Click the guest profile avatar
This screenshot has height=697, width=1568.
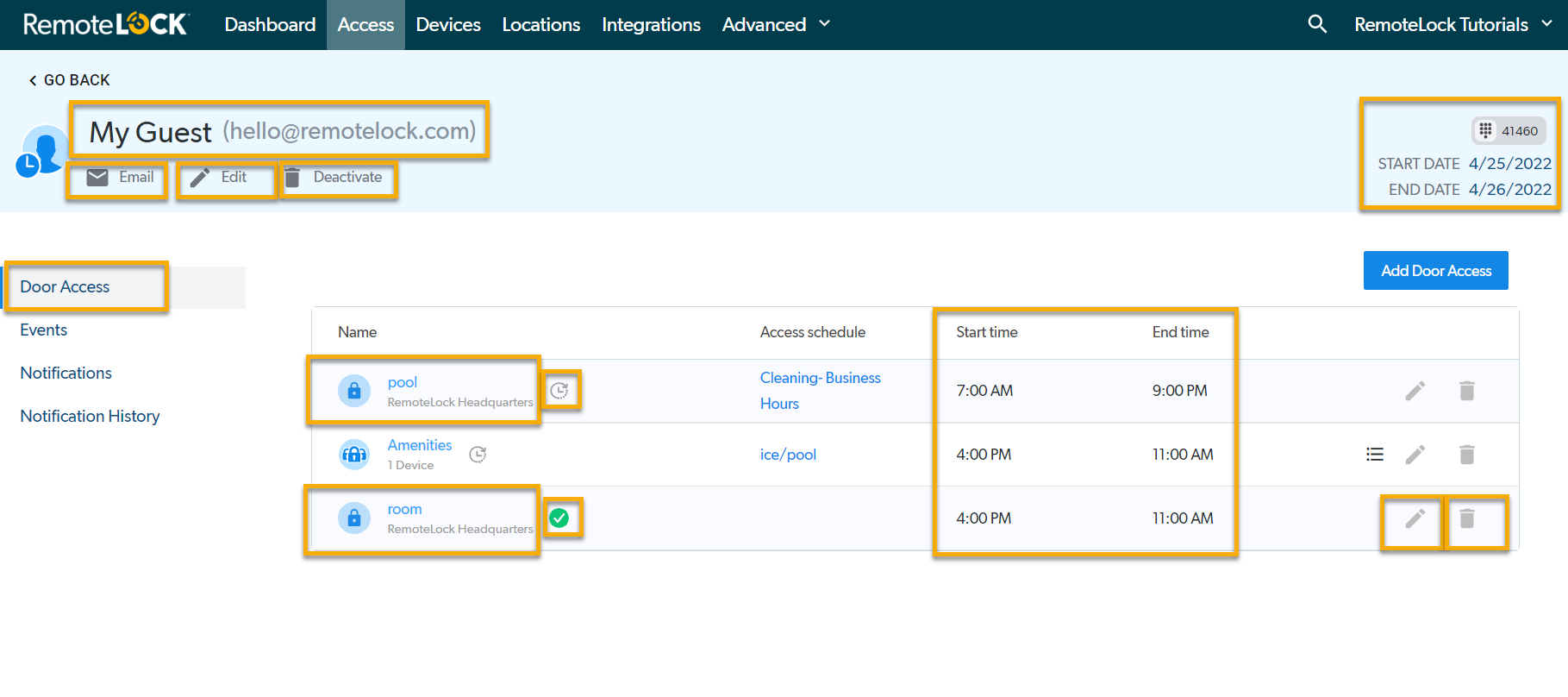tap(41, 150)
